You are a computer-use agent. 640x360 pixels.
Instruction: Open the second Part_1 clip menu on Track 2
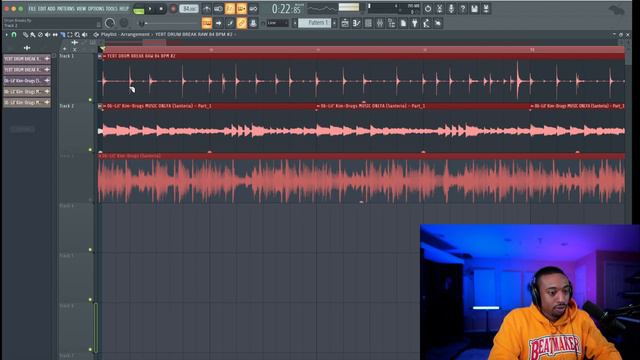pos(318,106)
